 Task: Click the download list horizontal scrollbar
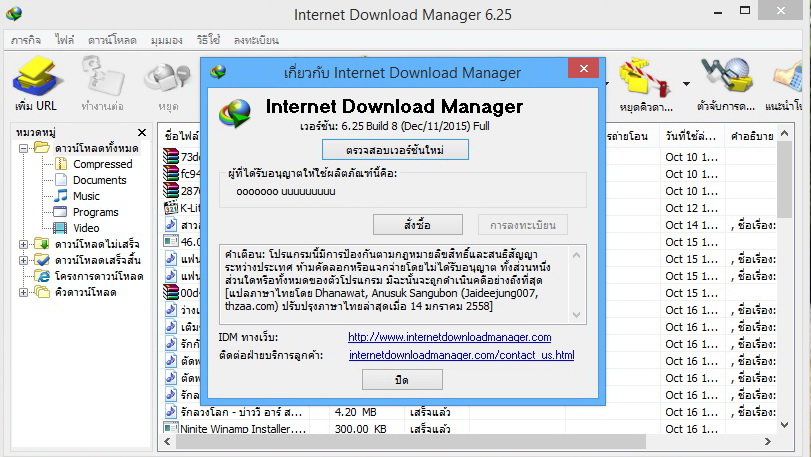click(411, 441)
